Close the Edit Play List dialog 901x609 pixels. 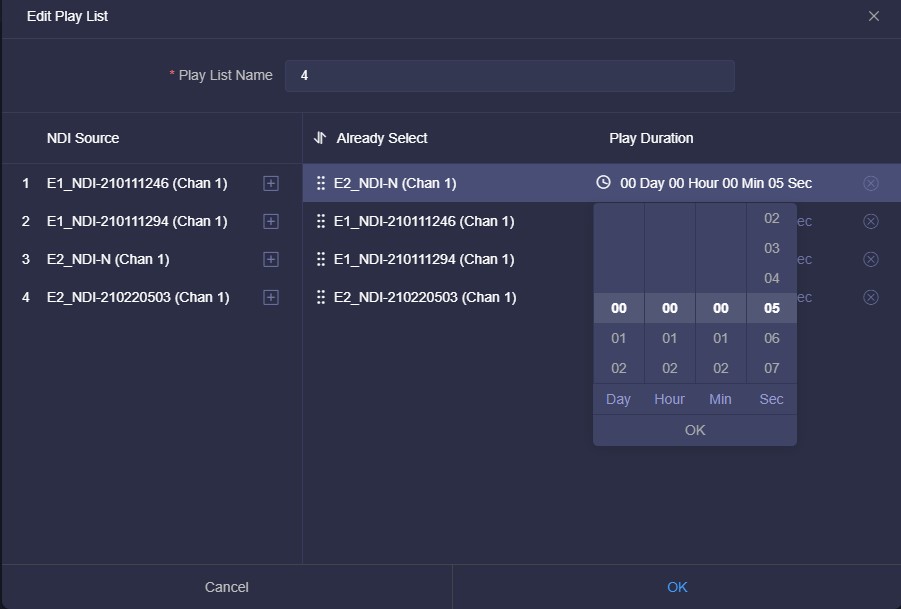[873, 16]
